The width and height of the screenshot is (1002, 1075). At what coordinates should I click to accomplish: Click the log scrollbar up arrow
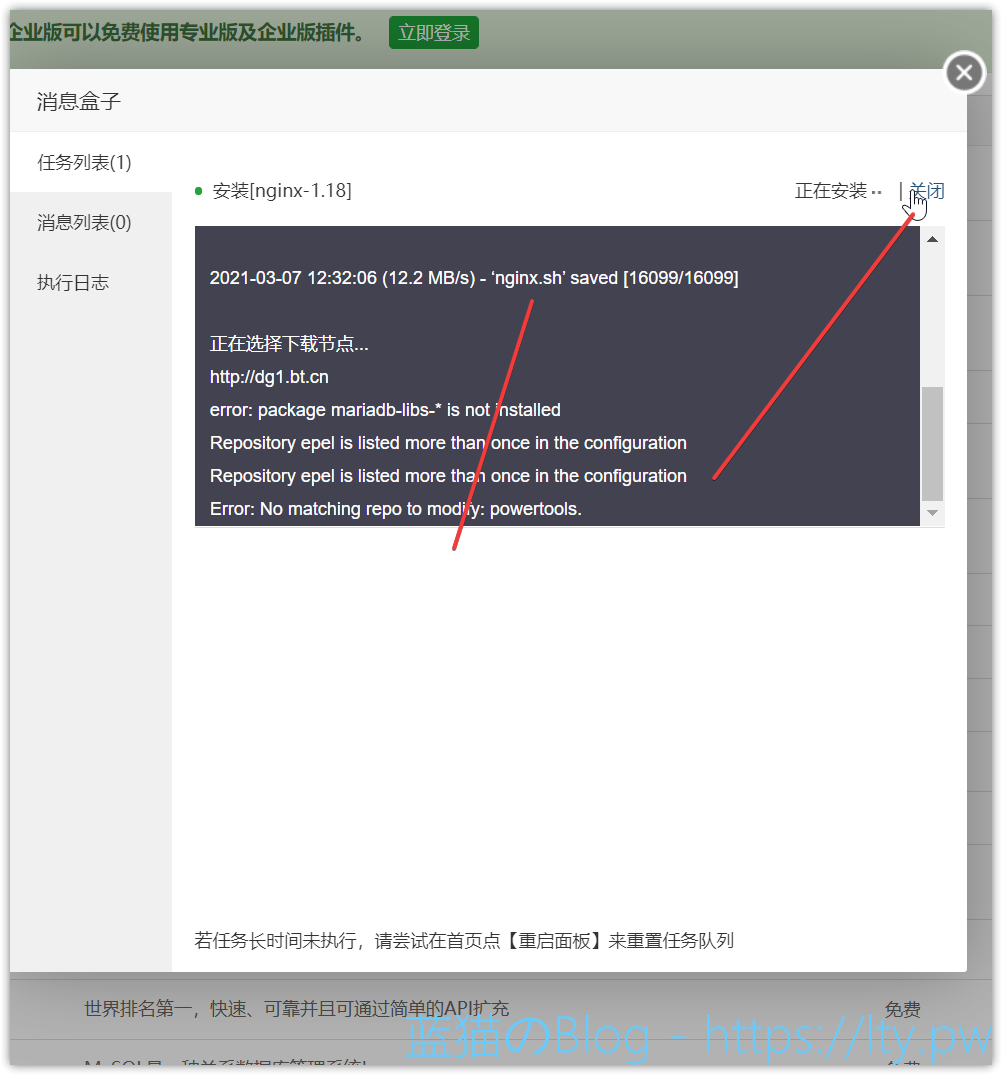coord(932,240)
